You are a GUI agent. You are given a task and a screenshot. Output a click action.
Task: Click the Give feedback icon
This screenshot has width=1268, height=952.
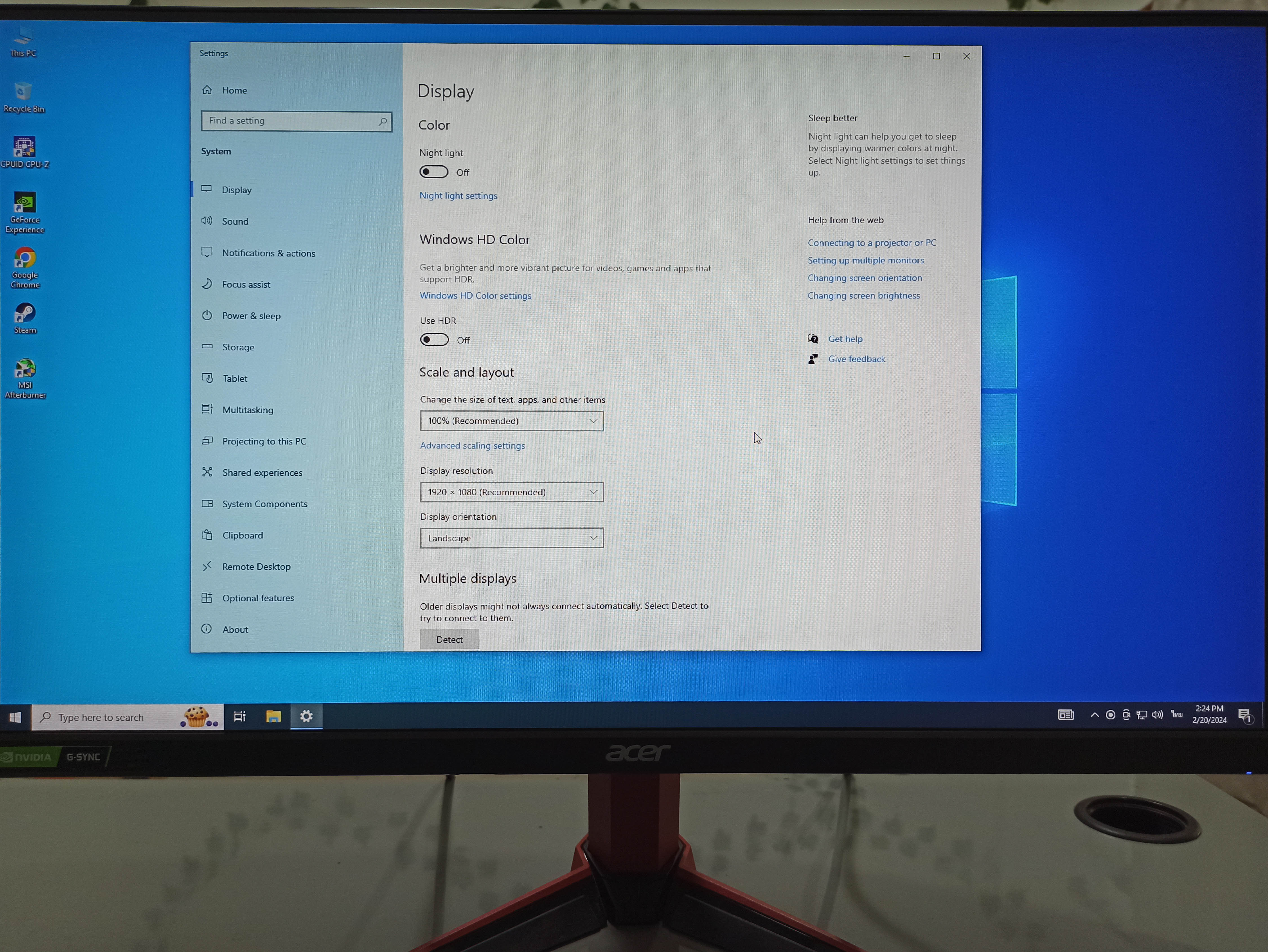tap(813, 359)
